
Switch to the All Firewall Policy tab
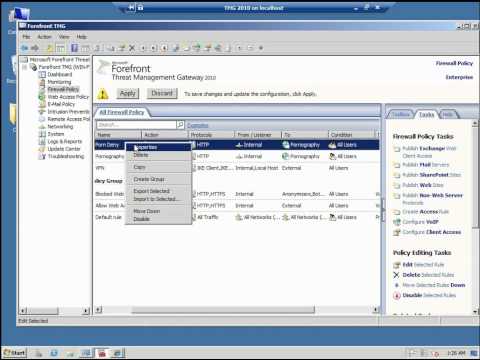(x=122, y=113)
